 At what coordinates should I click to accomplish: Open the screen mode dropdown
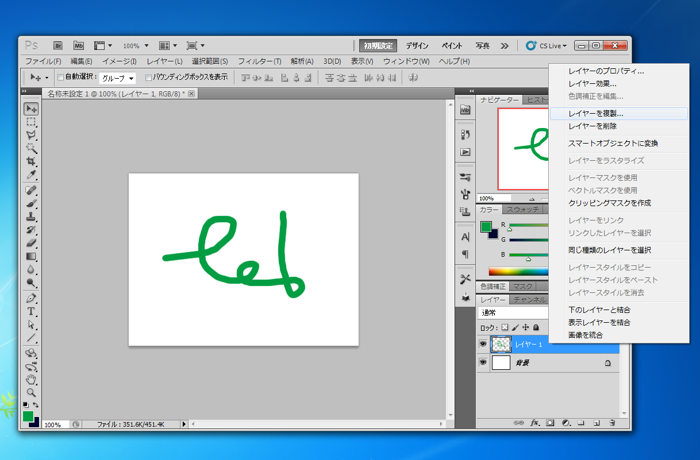pyautogui.click(x=196, y=46)
